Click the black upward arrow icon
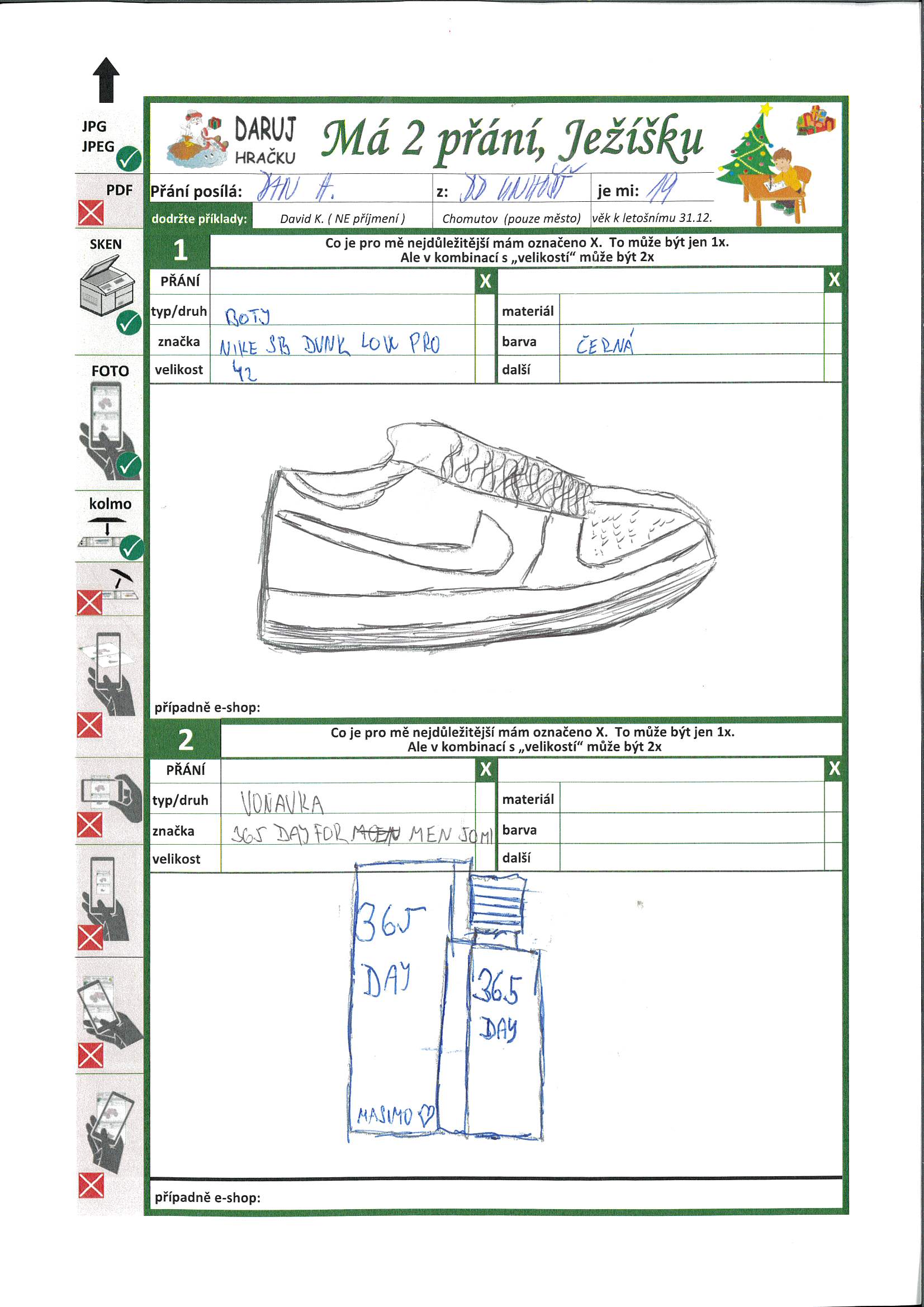The width and height of the screenshot is (924, 1307). [106, 80]
